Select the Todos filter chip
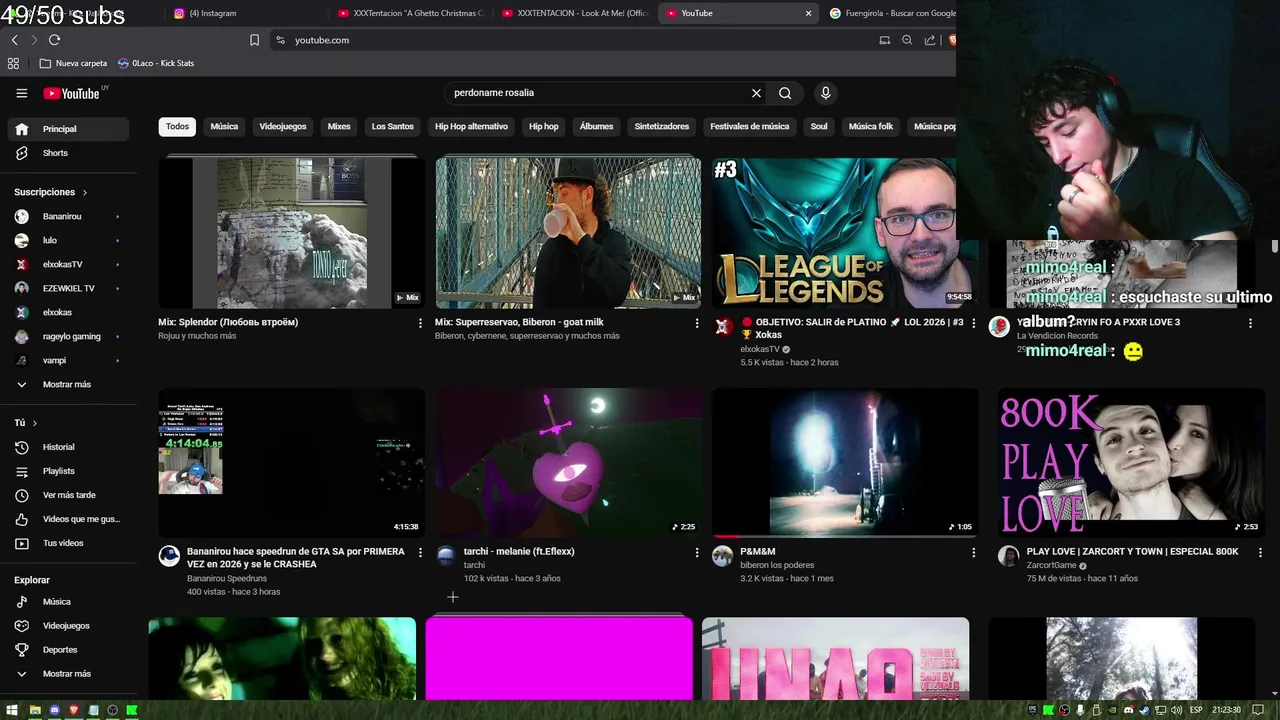This screenshot has width=1280, height=720. [177, 127]
